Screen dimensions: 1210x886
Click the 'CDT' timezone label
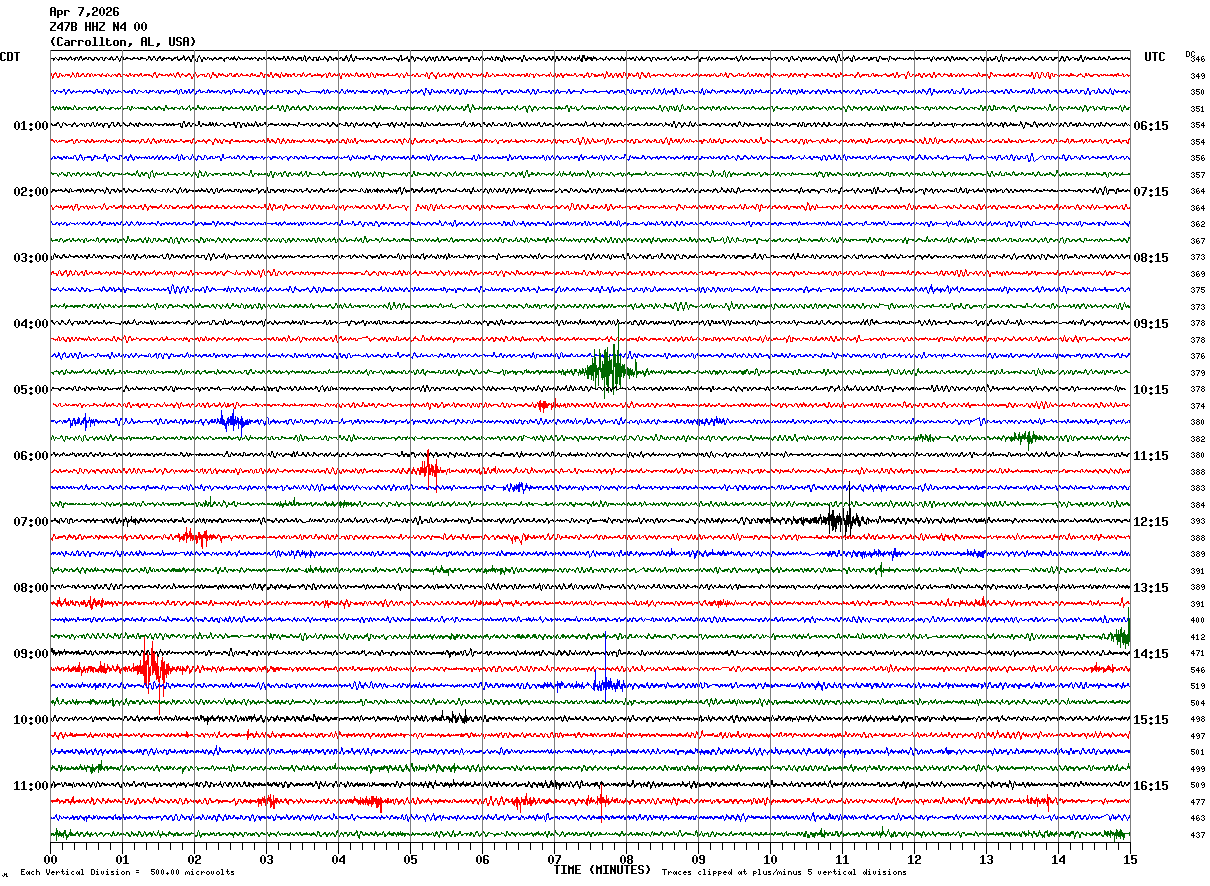pos(10,57)
